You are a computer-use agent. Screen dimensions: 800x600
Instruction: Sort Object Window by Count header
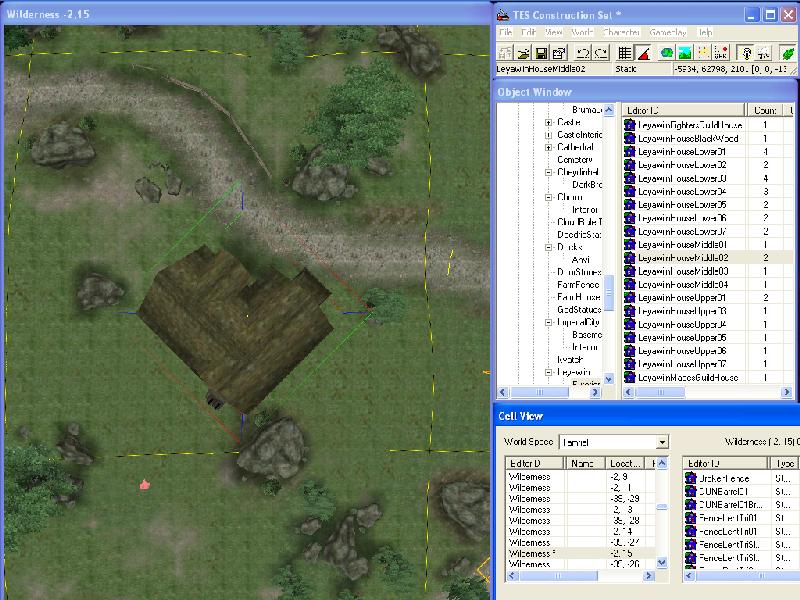pos(766,110)
